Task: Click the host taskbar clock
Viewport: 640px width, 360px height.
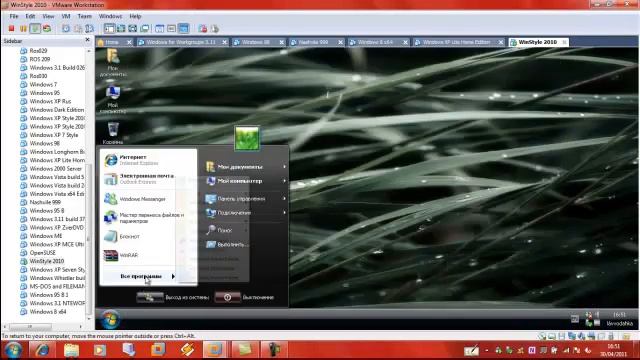Action: [613, 350]
